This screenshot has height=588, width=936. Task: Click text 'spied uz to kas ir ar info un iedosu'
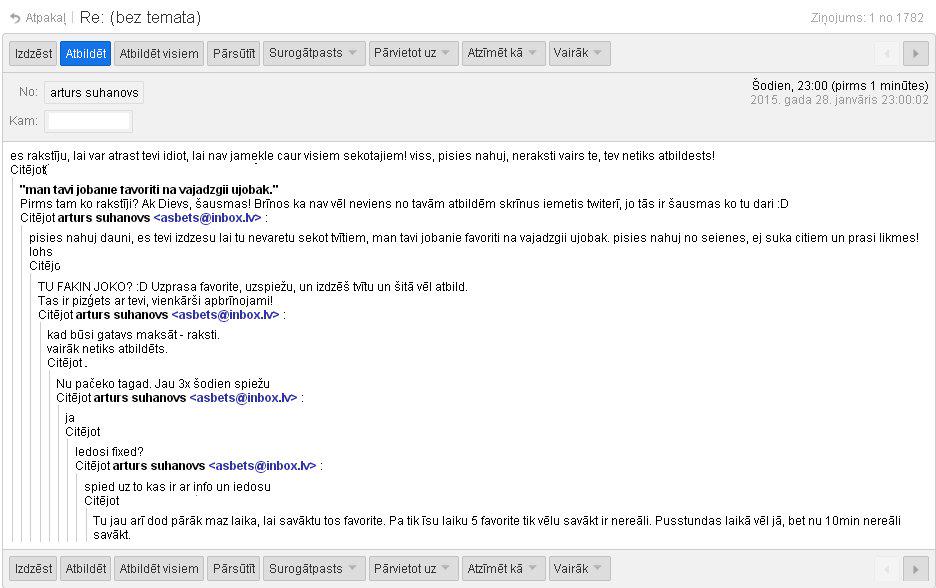pos(177,487)
